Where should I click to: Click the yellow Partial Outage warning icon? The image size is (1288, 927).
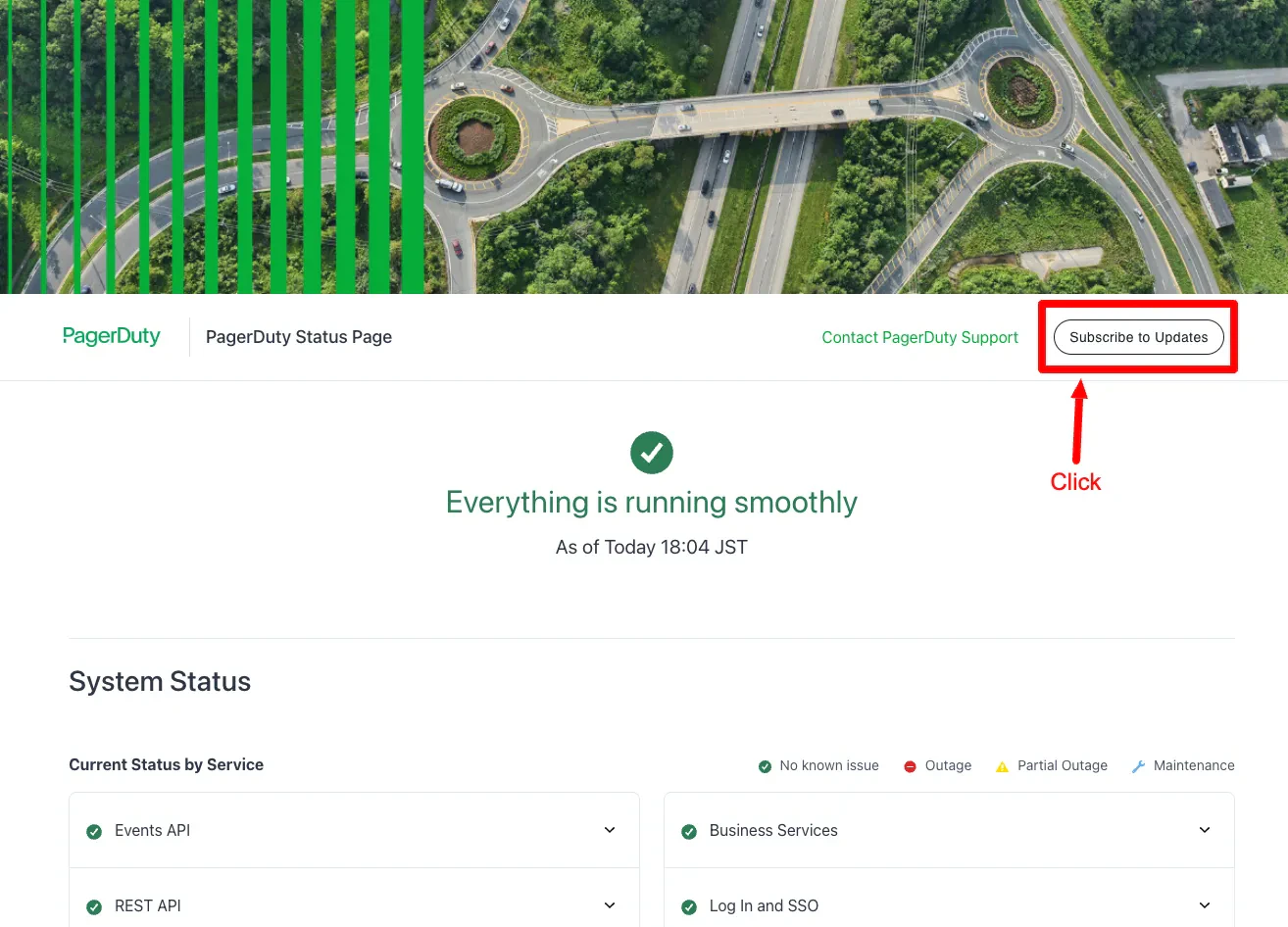[1002, 766]
